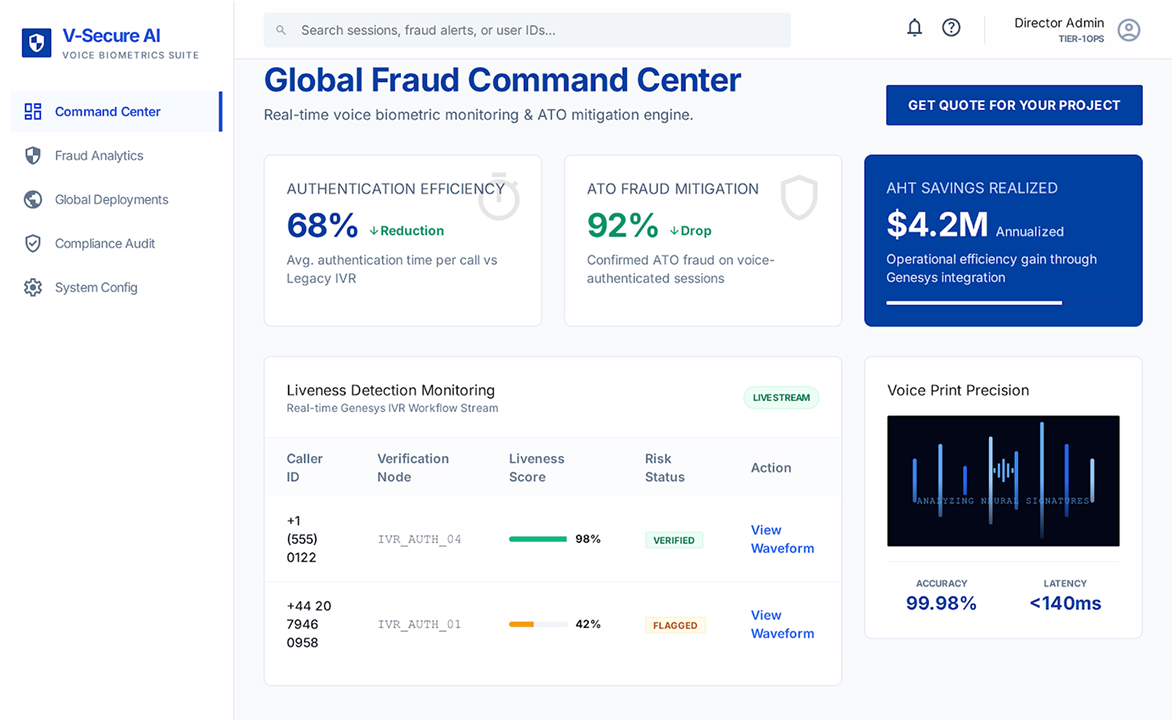The height and width of the screenshot is (720, 1172).
Task: Click the 99.98% accuracy value
Action: (x=941, y=603)
